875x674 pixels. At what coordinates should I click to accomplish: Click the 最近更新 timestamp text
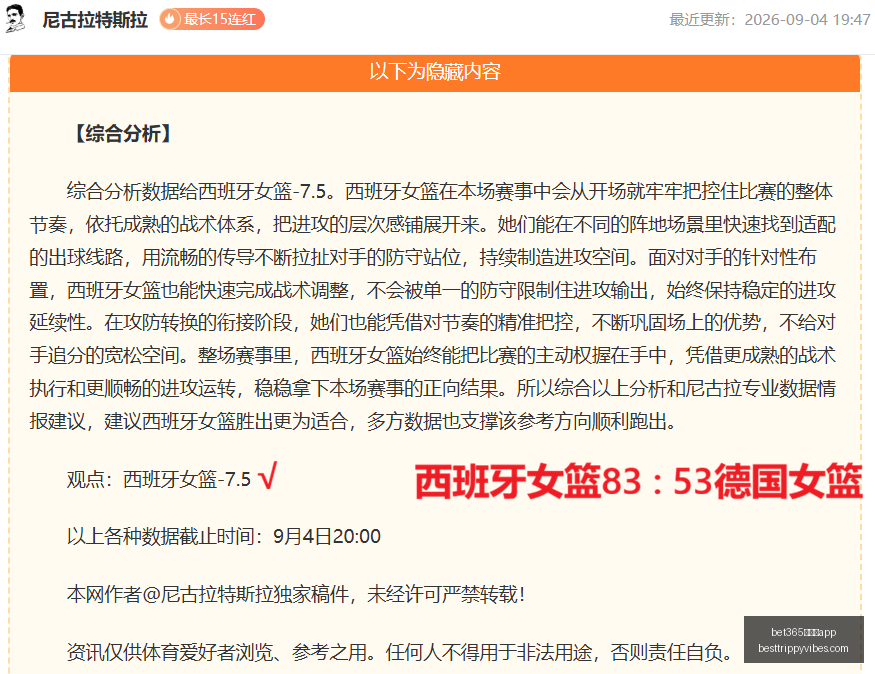pyautogui.click(x=770, y=20)
